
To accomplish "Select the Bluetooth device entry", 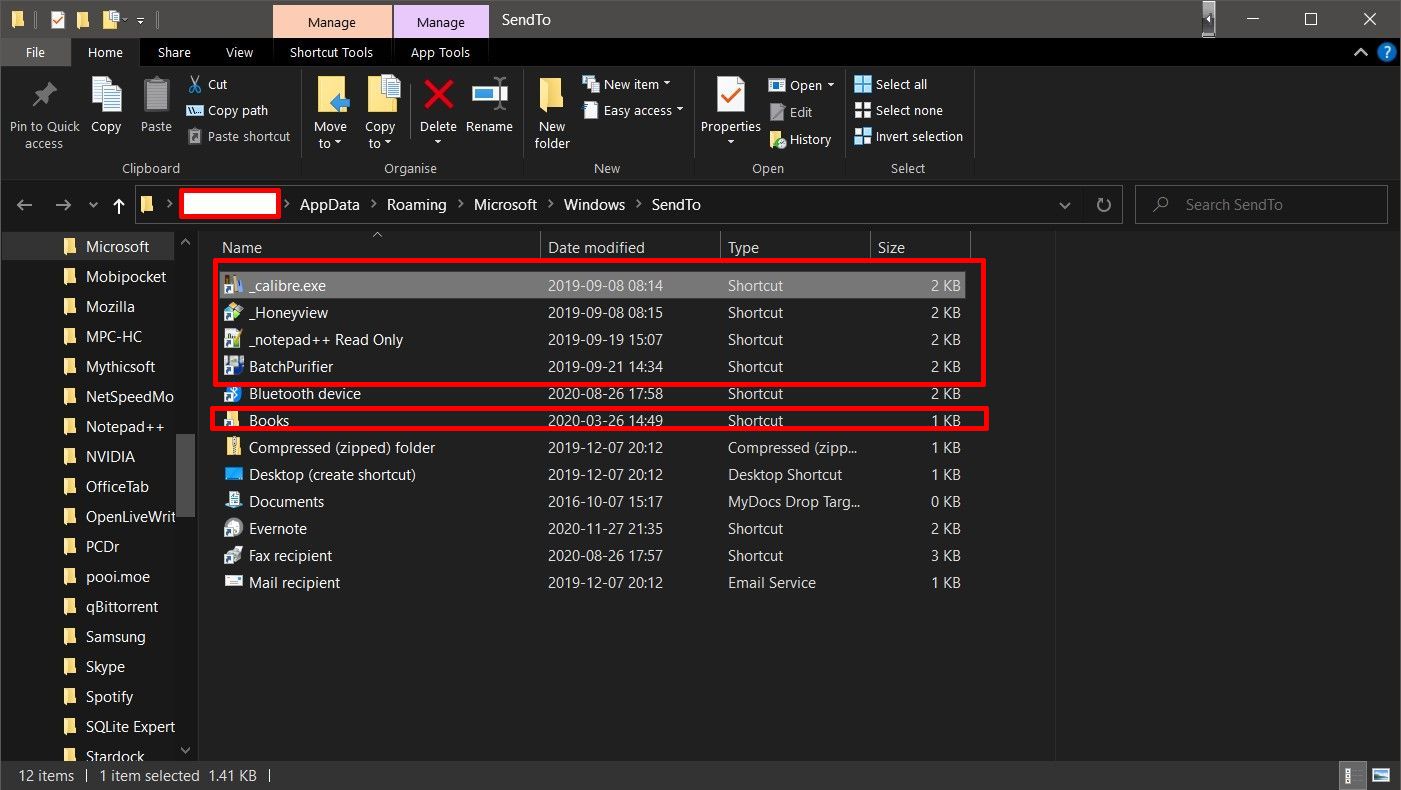I will [x=592, y=394].
